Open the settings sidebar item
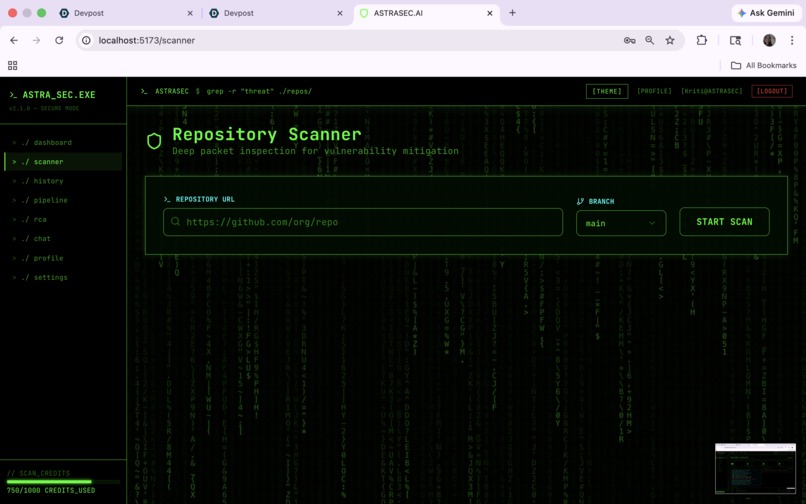Screen dimensions: 806x504 tap(63, 277)
